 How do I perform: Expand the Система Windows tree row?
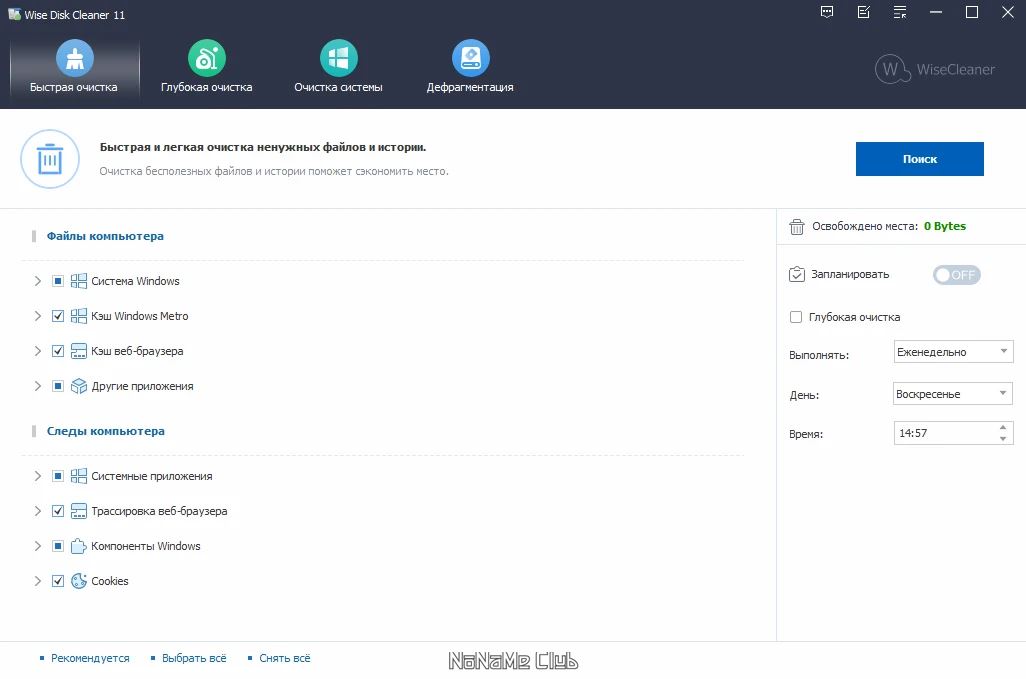[37, 281]
